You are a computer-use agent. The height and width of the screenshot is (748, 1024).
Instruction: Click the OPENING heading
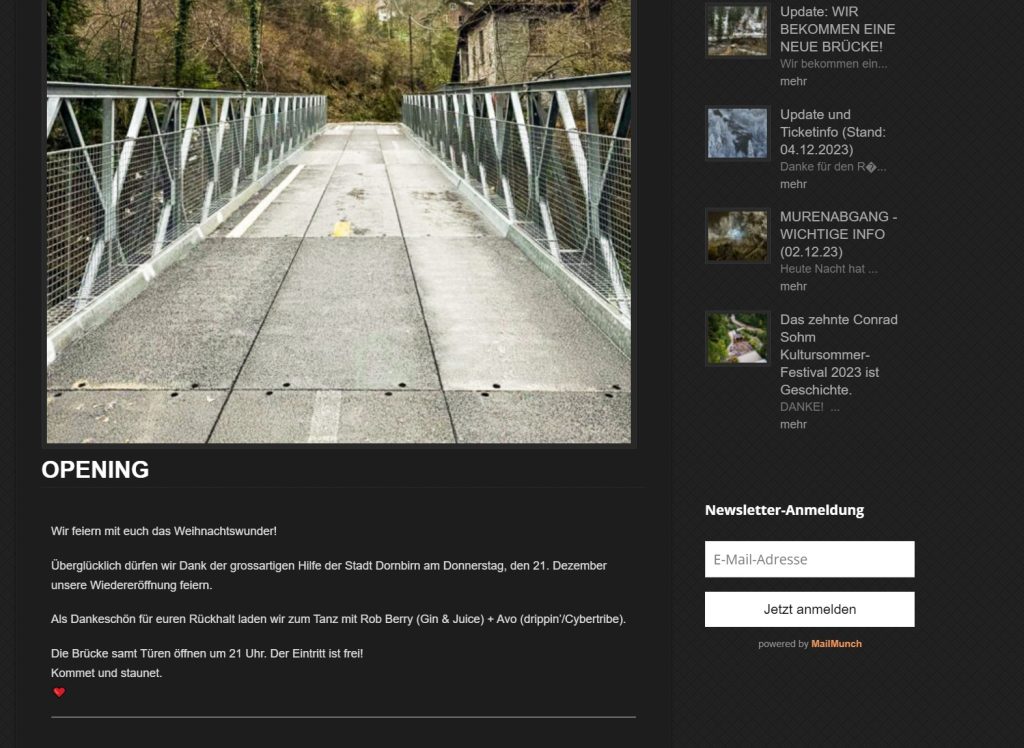tap(95, 470)
